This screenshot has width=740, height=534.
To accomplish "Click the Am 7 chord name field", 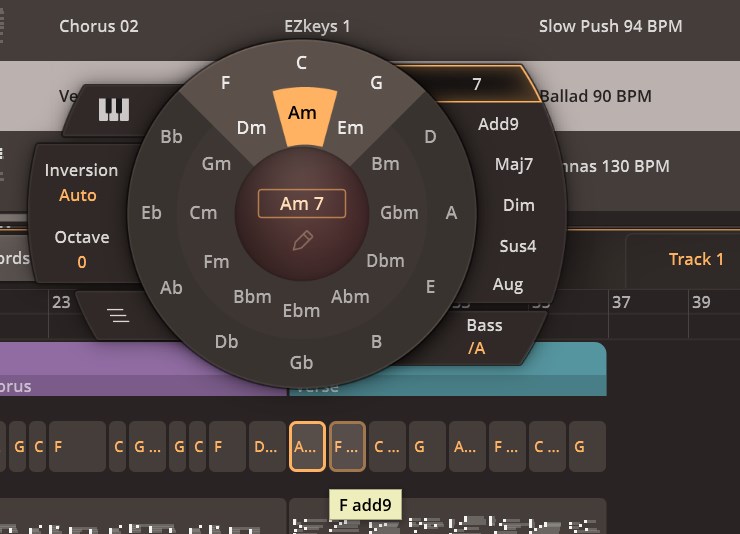I will (302, 204).
